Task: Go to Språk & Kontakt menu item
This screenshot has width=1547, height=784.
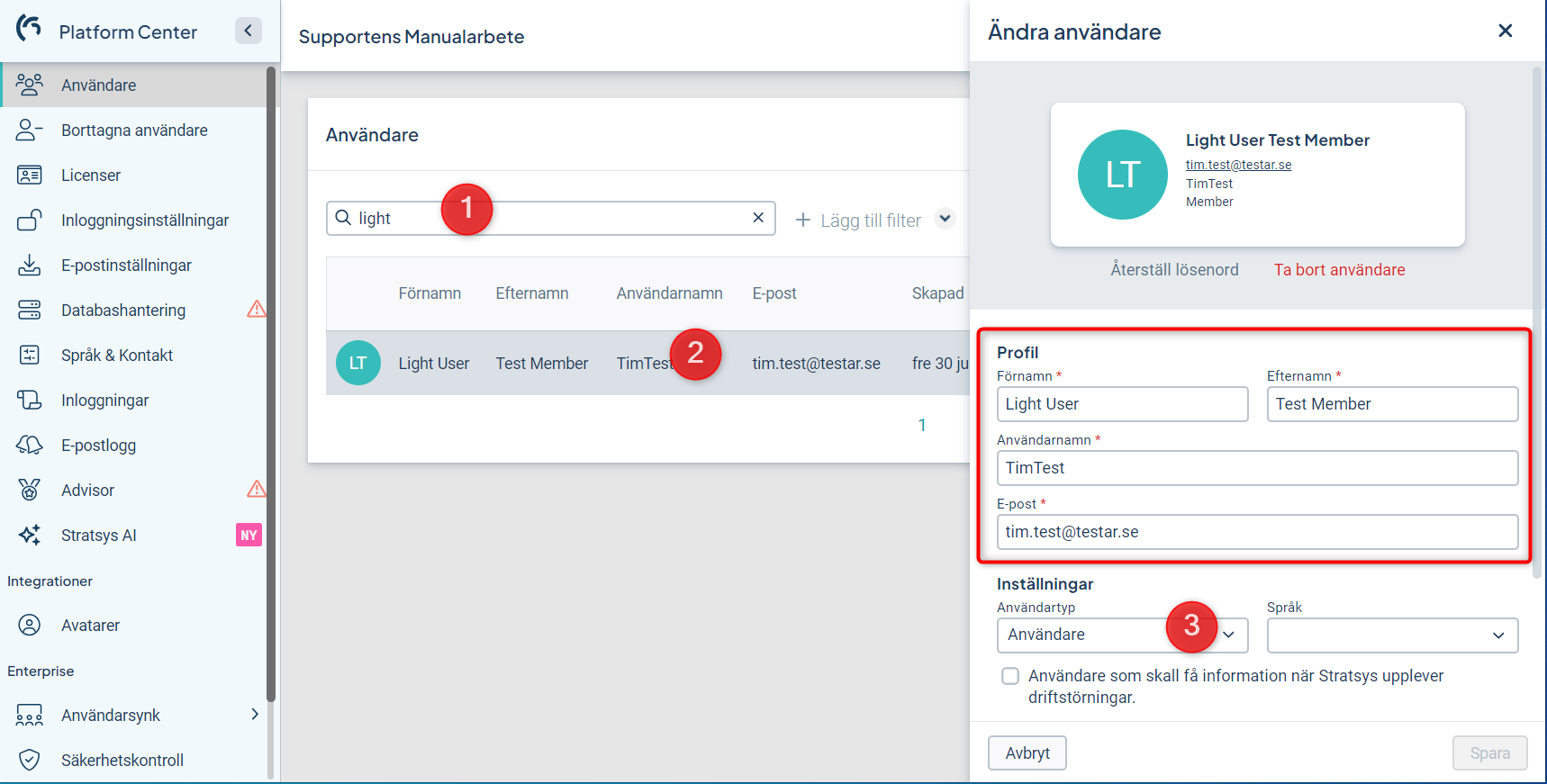Action: coord(117,356)
